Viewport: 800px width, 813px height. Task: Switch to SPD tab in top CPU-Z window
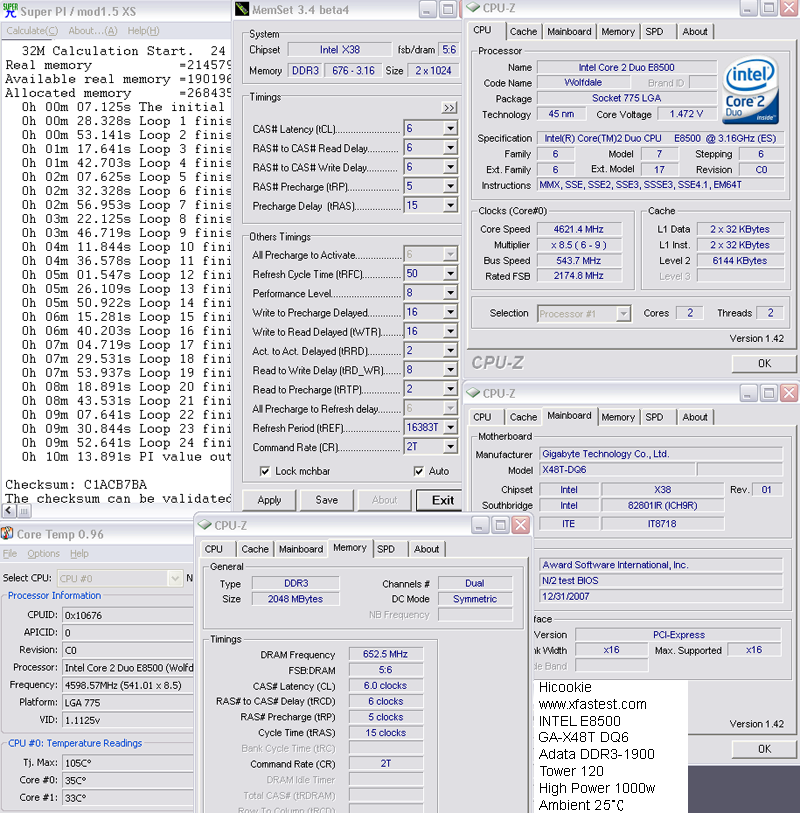[x=654, y=32]
